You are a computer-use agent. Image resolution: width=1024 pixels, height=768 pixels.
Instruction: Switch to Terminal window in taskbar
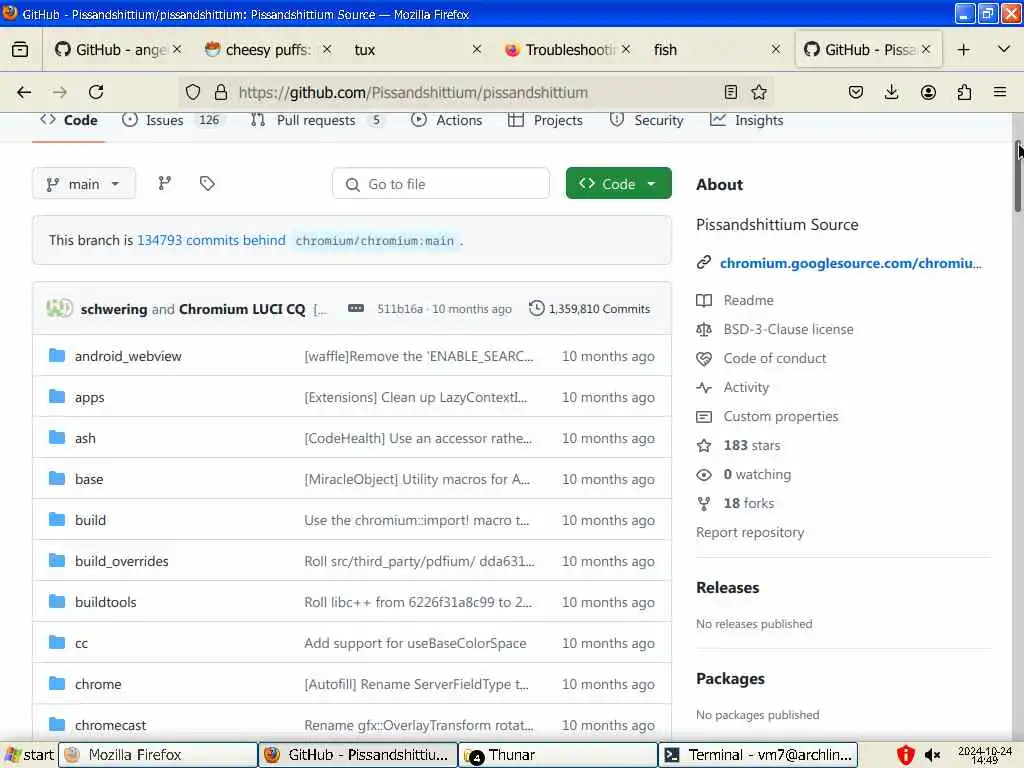[758, 755]
